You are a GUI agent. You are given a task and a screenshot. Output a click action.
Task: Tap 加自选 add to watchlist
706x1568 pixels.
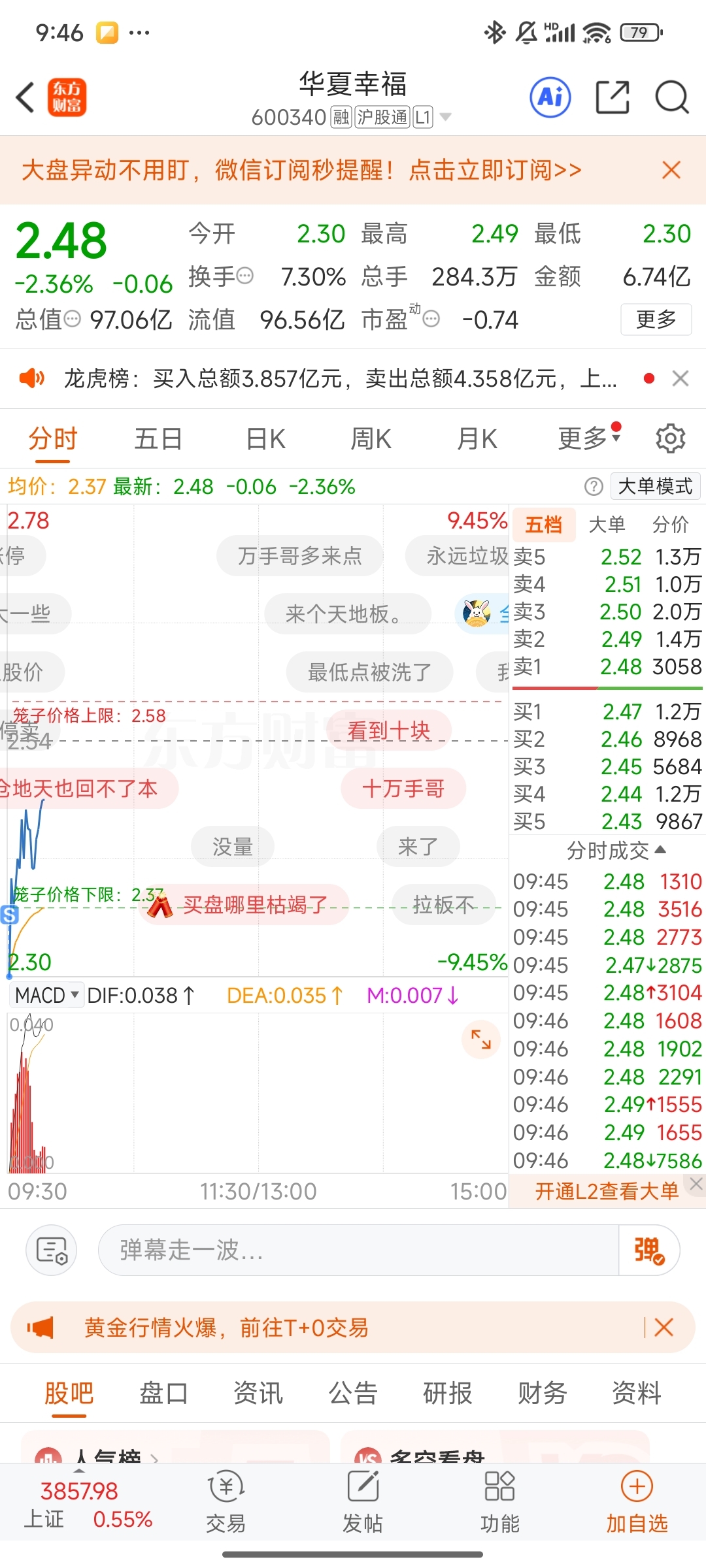click(x=637, y=1503)
